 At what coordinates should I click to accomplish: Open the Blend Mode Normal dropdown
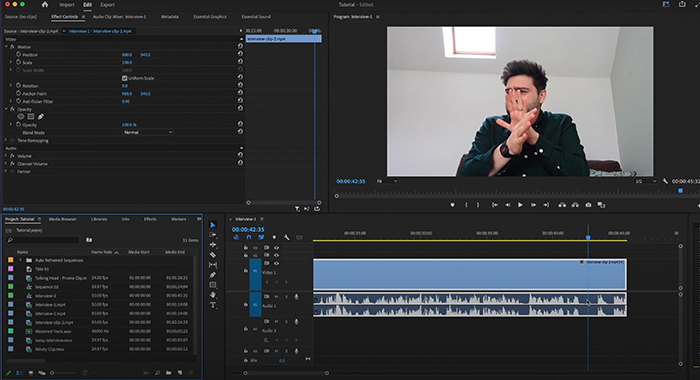(x=148, y=133)
